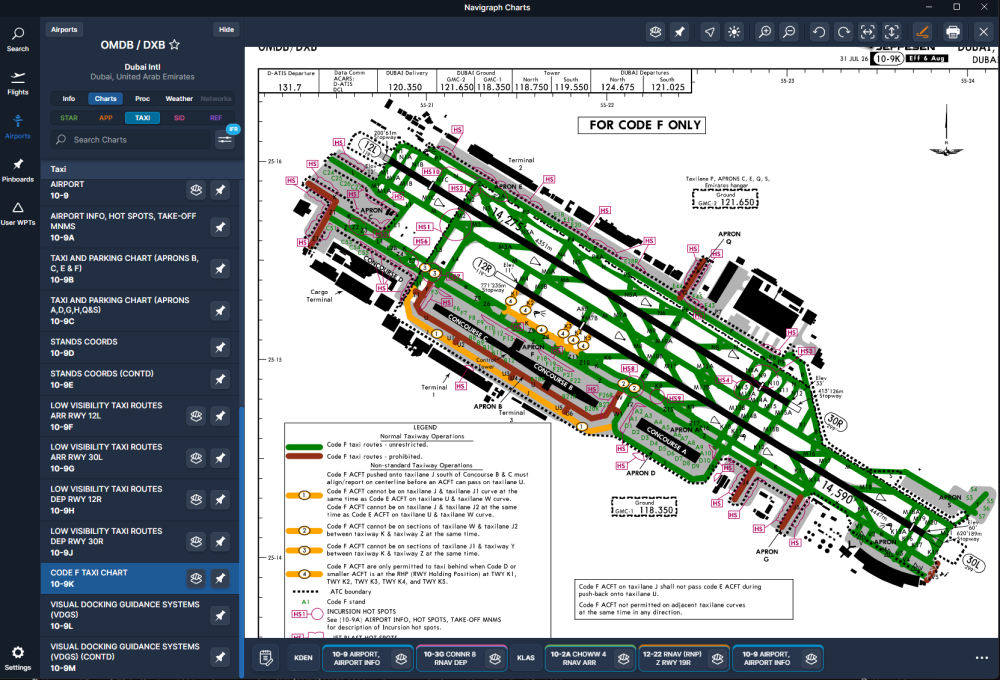
Task: Open the Flights sidebar icon
Action: [18, 83]
